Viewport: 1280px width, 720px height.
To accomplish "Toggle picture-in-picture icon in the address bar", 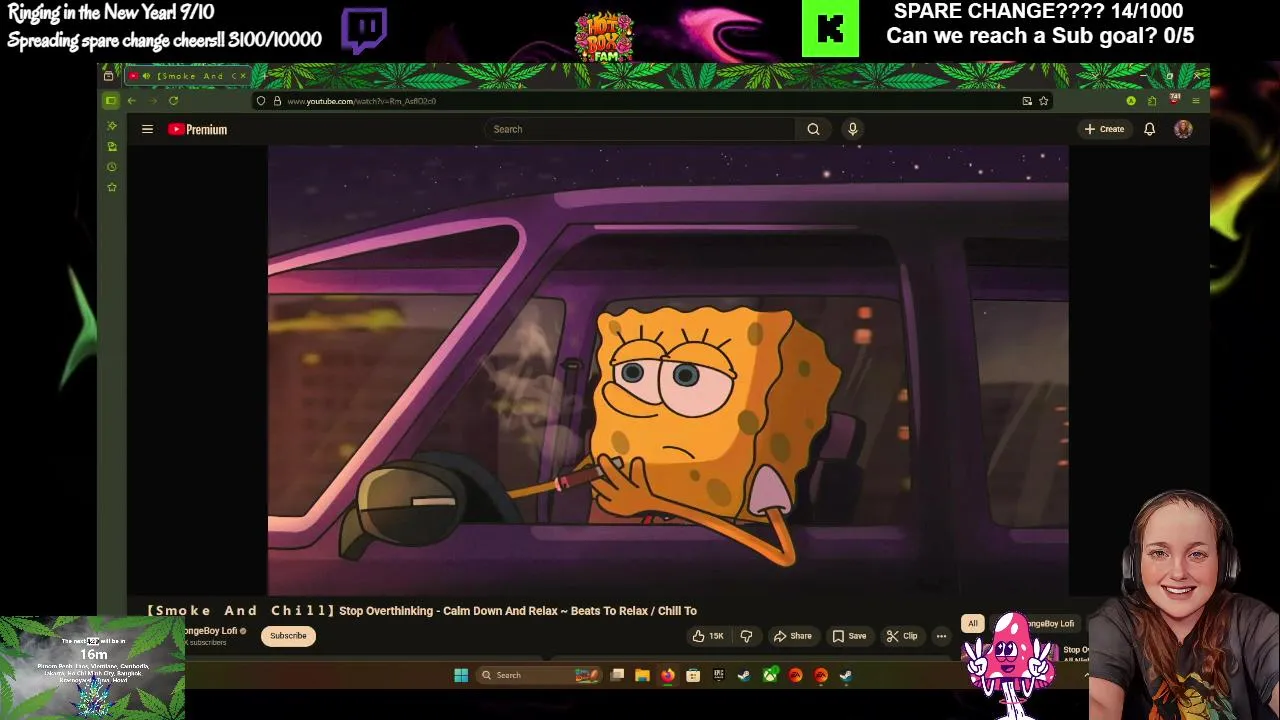I will tap(1027, 101).
